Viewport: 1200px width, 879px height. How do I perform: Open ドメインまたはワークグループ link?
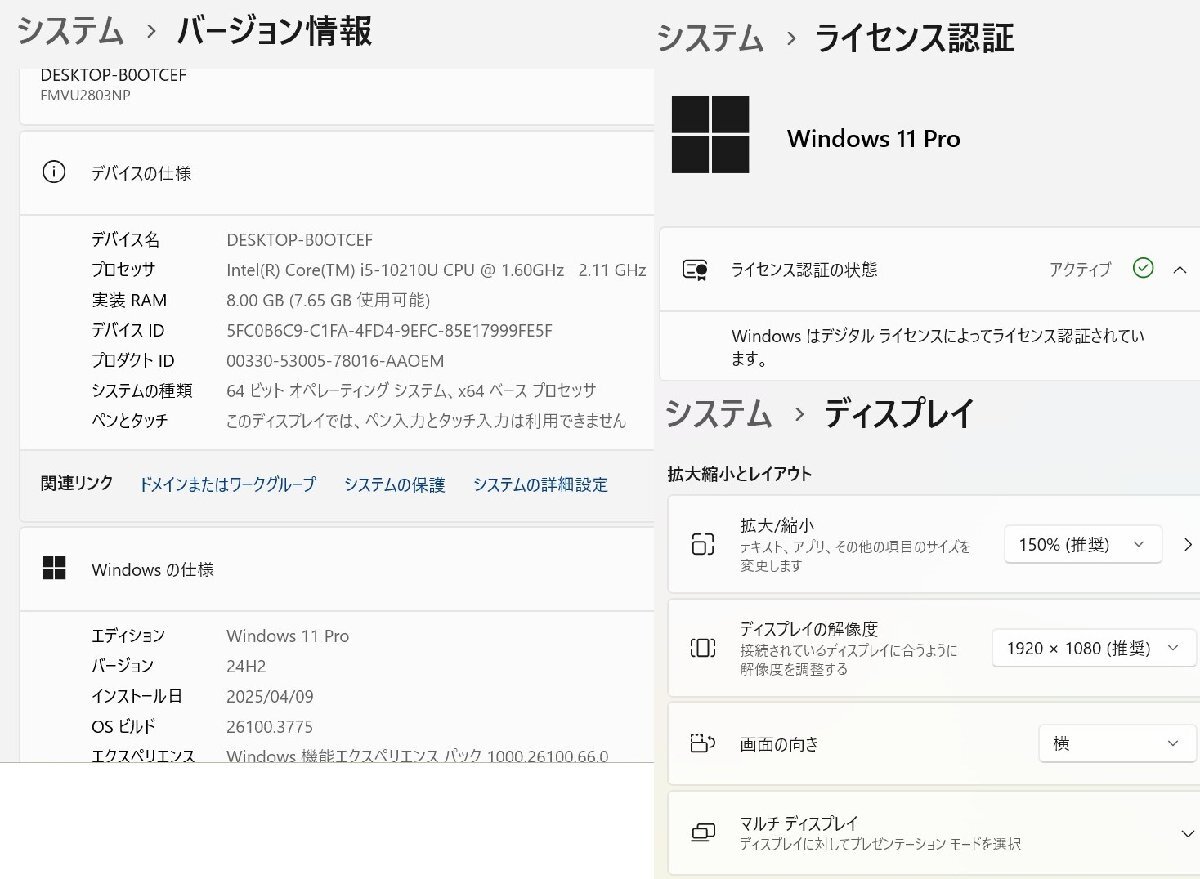pyautogui.click(x=227, y=484)
